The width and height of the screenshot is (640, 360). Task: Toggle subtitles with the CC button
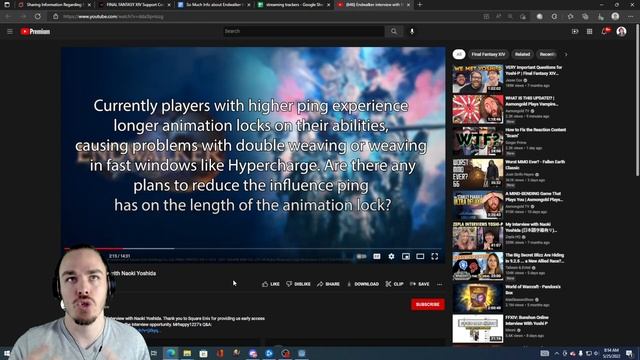[377, 256]
